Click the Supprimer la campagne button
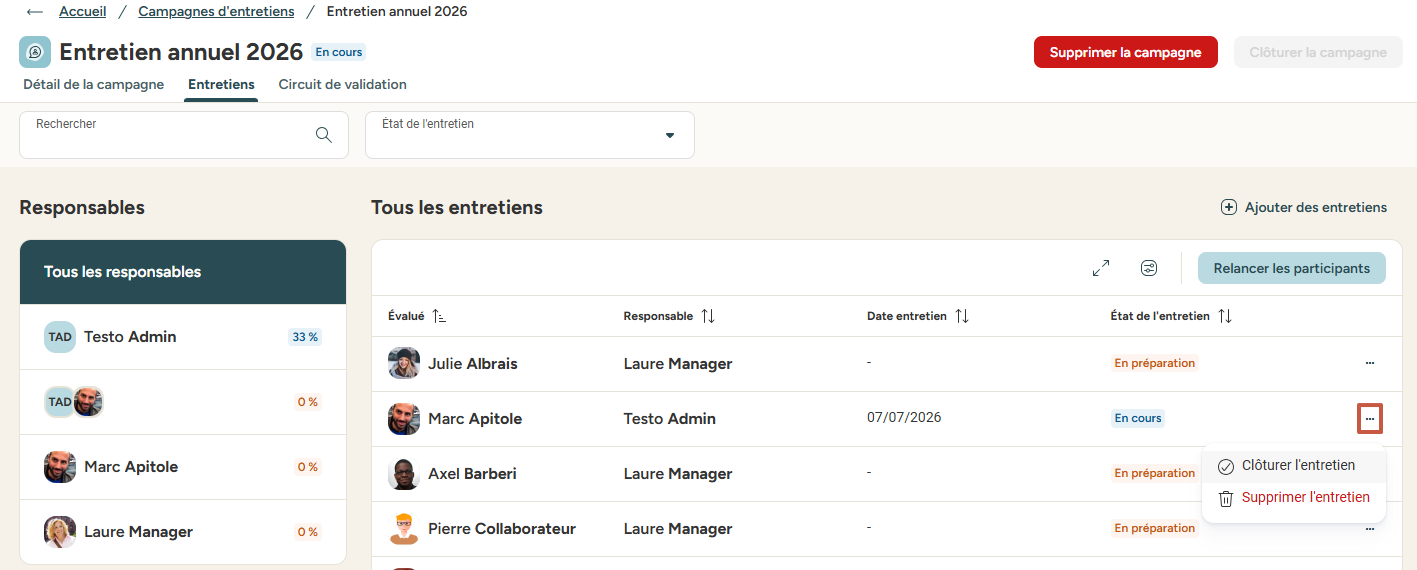This screenshot has width=1417, height=570. 1126,52
